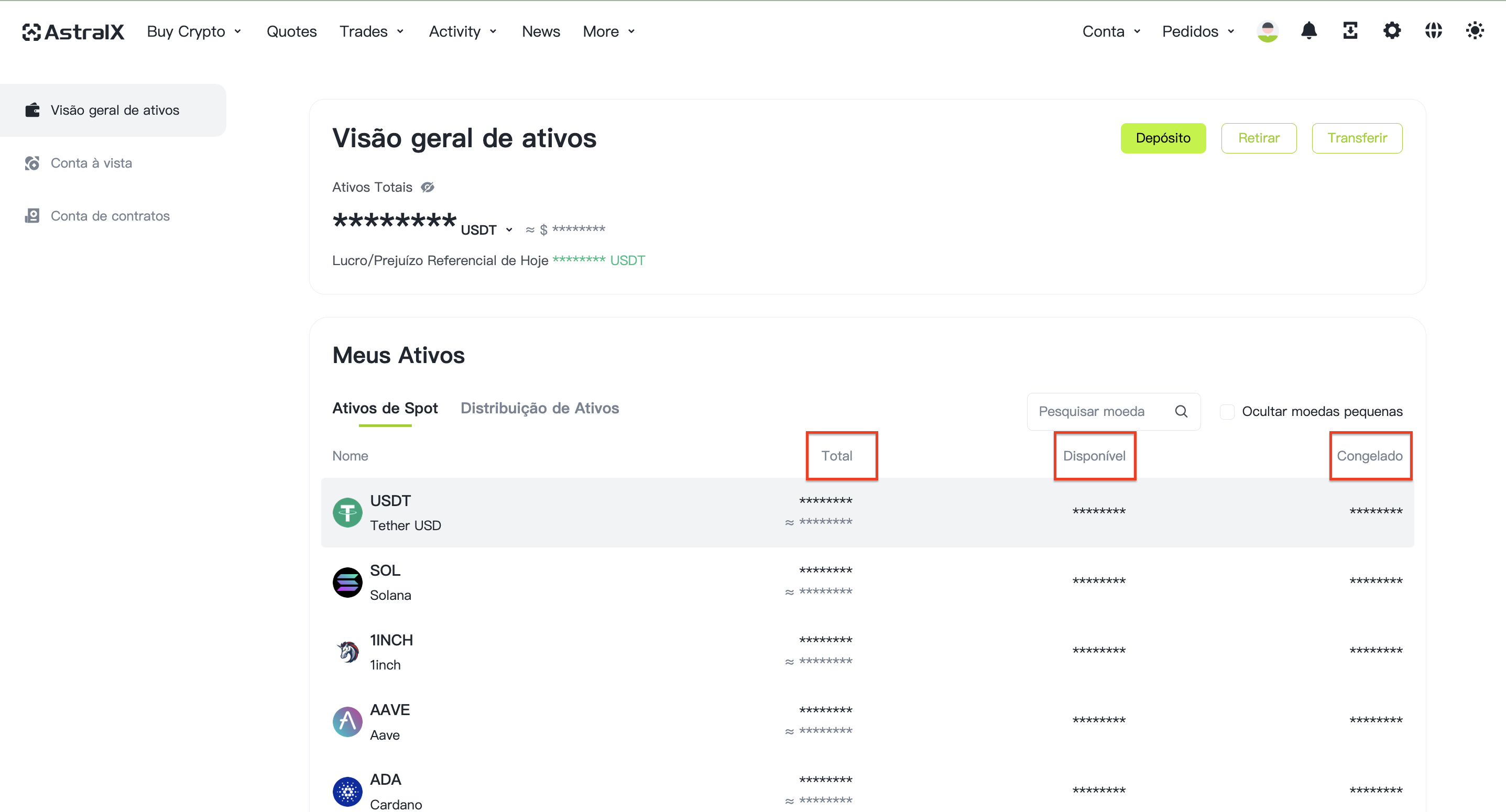Image resolution: width=1506 pixels, height=812 pixels.
Task: Open the download app icon in header
Action: click(1350, 30)
